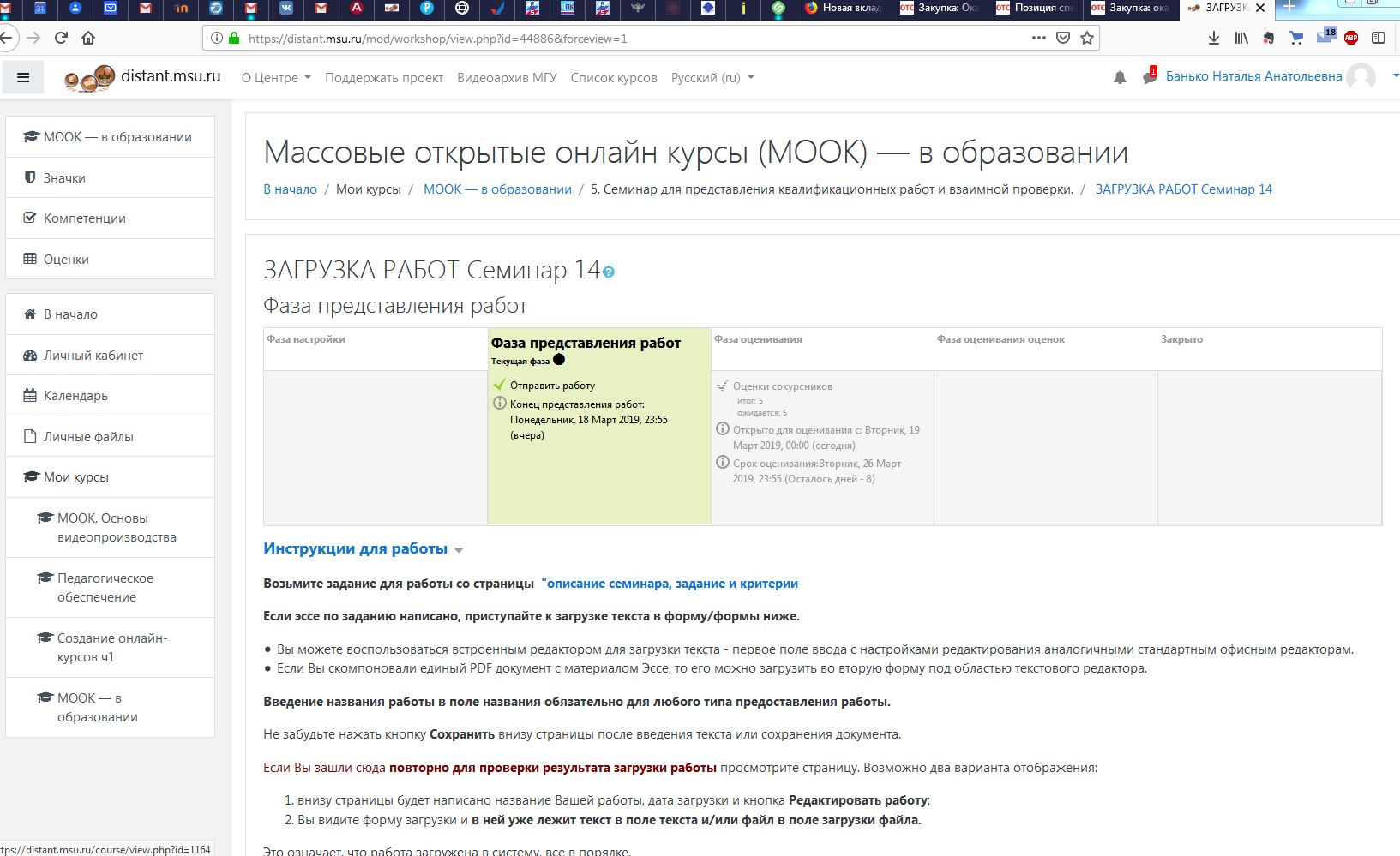Image resolution: width=1400 pixels, height=856 pixels.
Task: Toggle the Adblock Plus extension icon
Action: 1352,39
